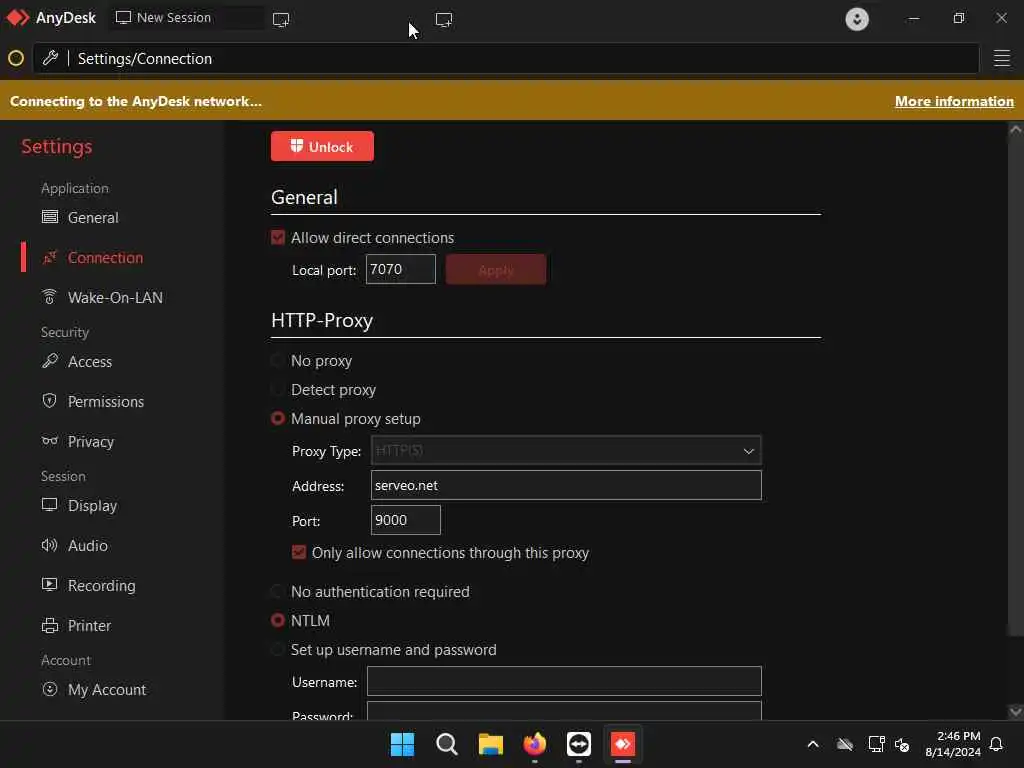Click the Access key icon
The height and width of the screenshot is (768, 1024).
point(50,361)
